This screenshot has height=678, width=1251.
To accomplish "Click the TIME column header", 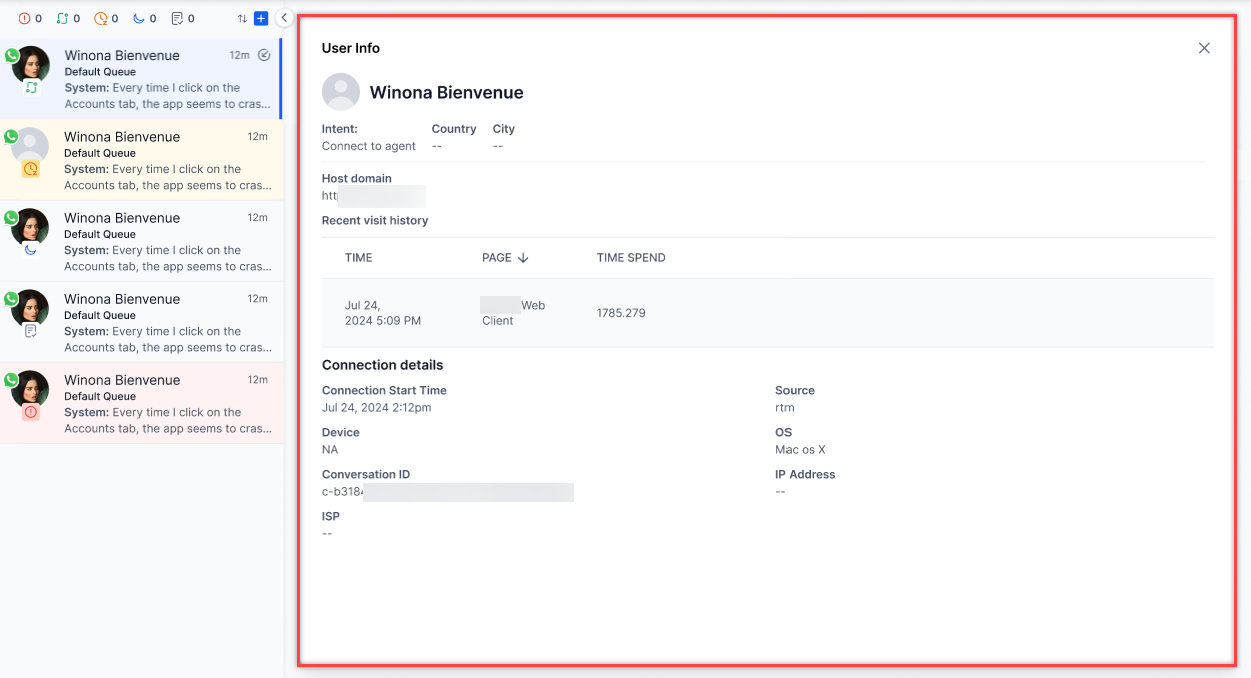I will click(358, 258).
